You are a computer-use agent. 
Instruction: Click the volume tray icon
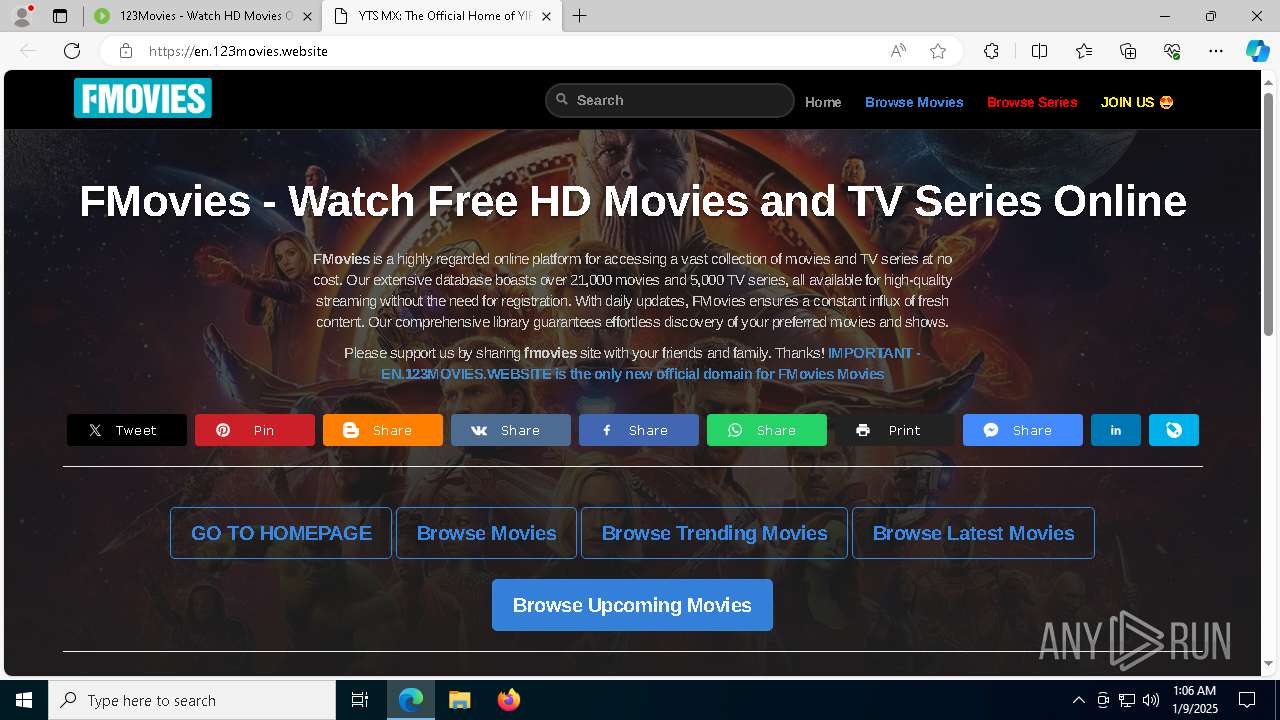[x=1151, y=700]
